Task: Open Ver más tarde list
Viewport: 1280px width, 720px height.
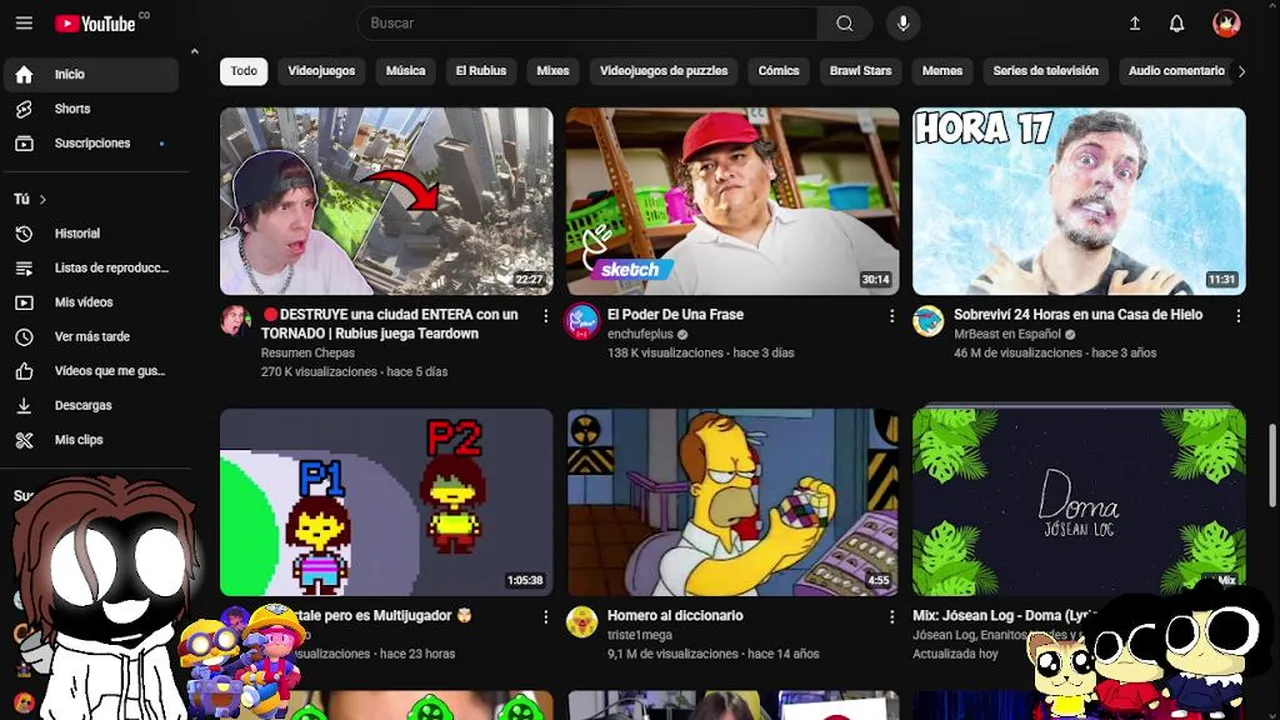Action: click(90, 337)
